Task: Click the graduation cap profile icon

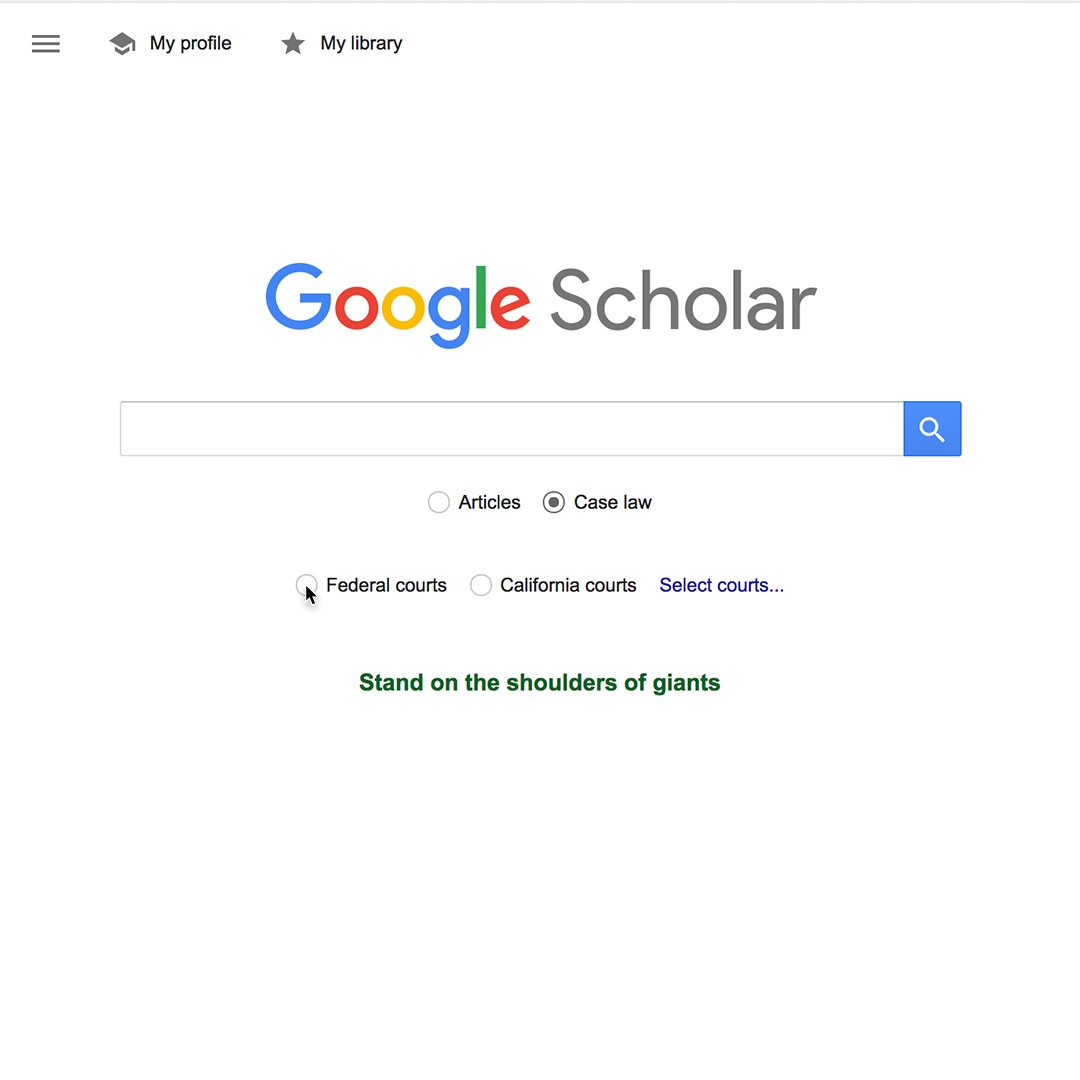Action: pyautogui.click(x=122, y=43)
